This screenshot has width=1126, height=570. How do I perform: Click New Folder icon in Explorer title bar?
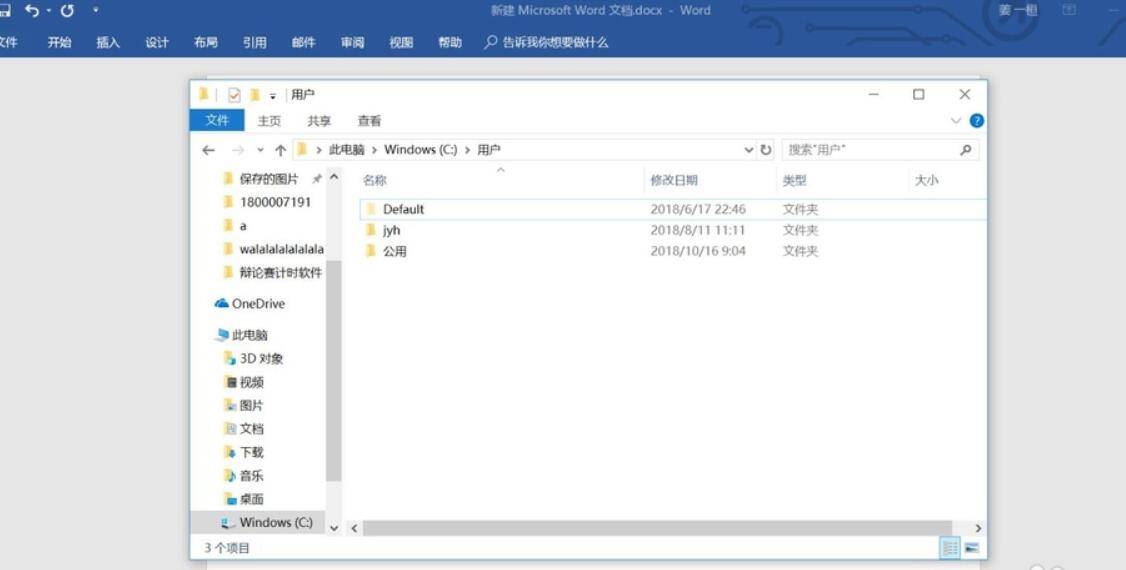pyautogui.click(x=254, y=95)
